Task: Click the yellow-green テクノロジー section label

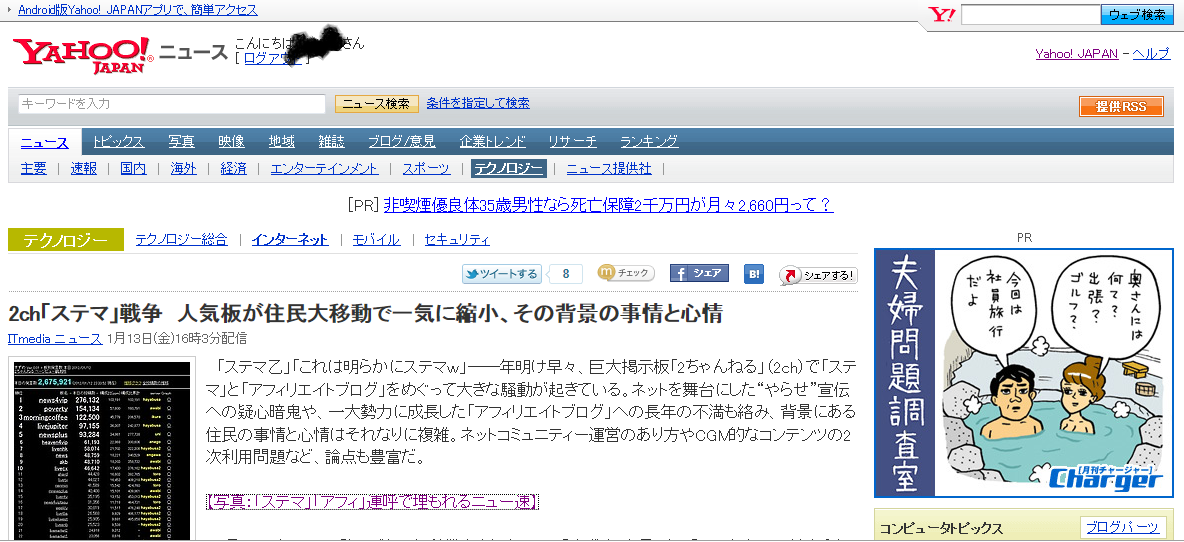Action: tap(66, 240)
